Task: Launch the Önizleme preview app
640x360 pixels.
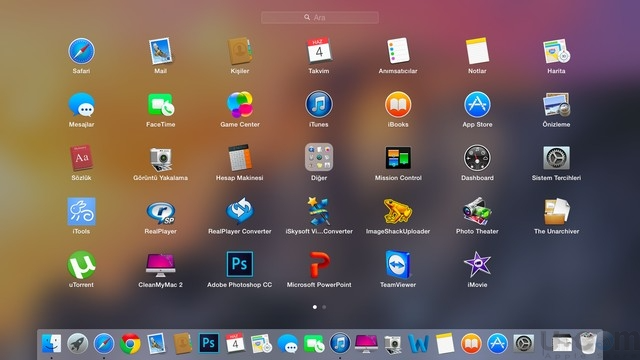Action: tap(556, 104)
